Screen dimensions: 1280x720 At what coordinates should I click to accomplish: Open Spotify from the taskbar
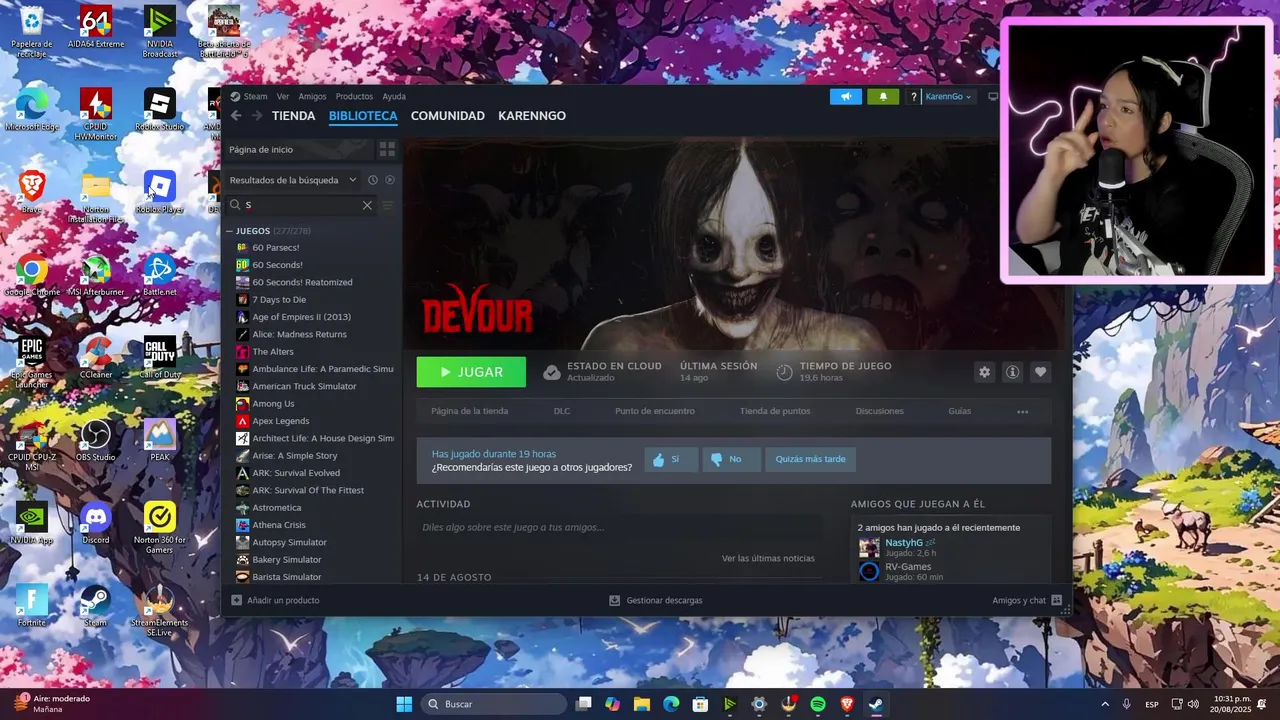817,704
